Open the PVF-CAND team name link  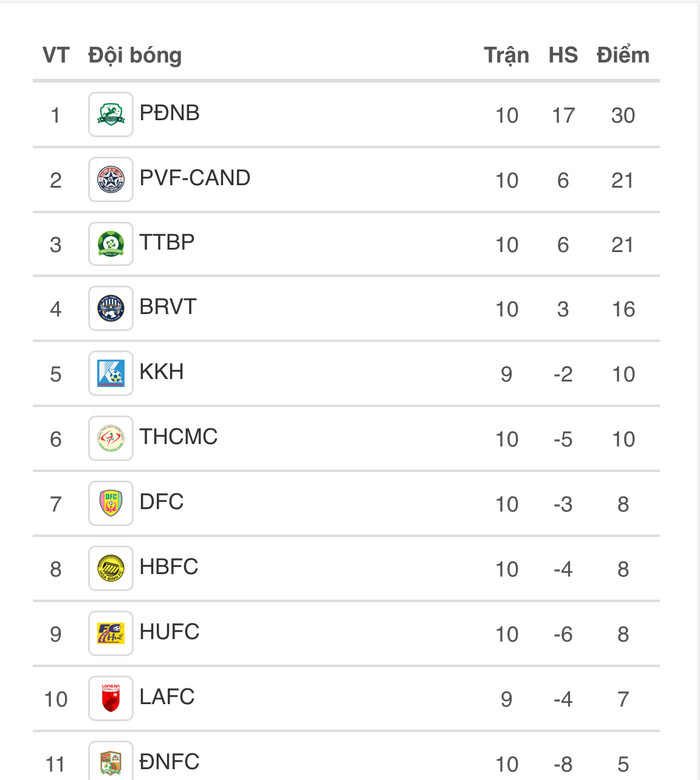pos(195,178)
